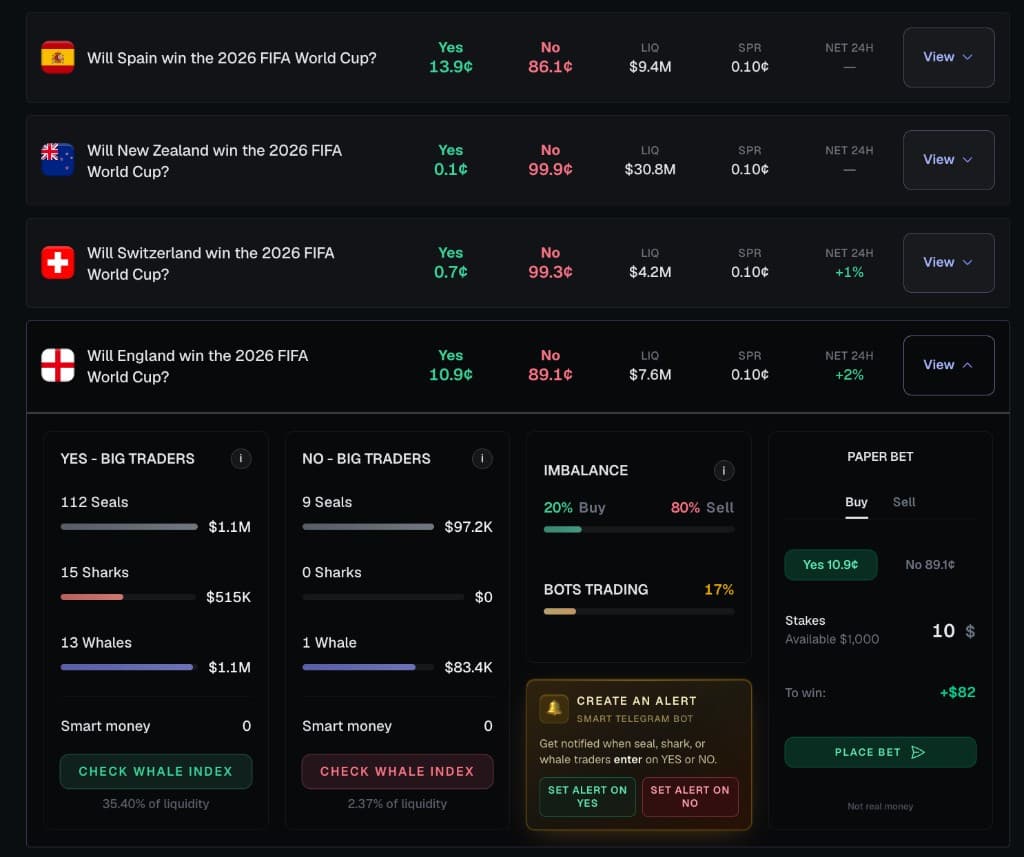Click Spain Yes price 13.9¢
This screenshot has width=1024, height=857.
coord(451,67)
